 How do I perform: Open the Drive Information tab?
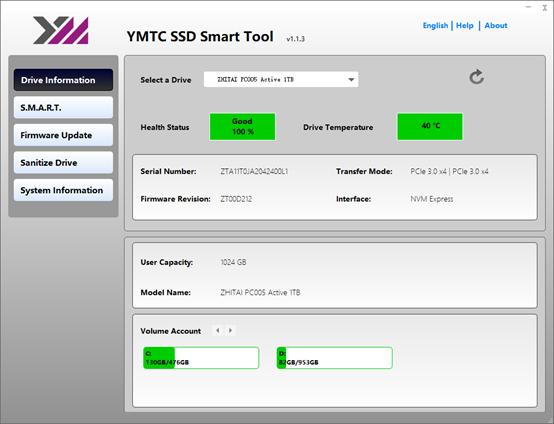63,80
